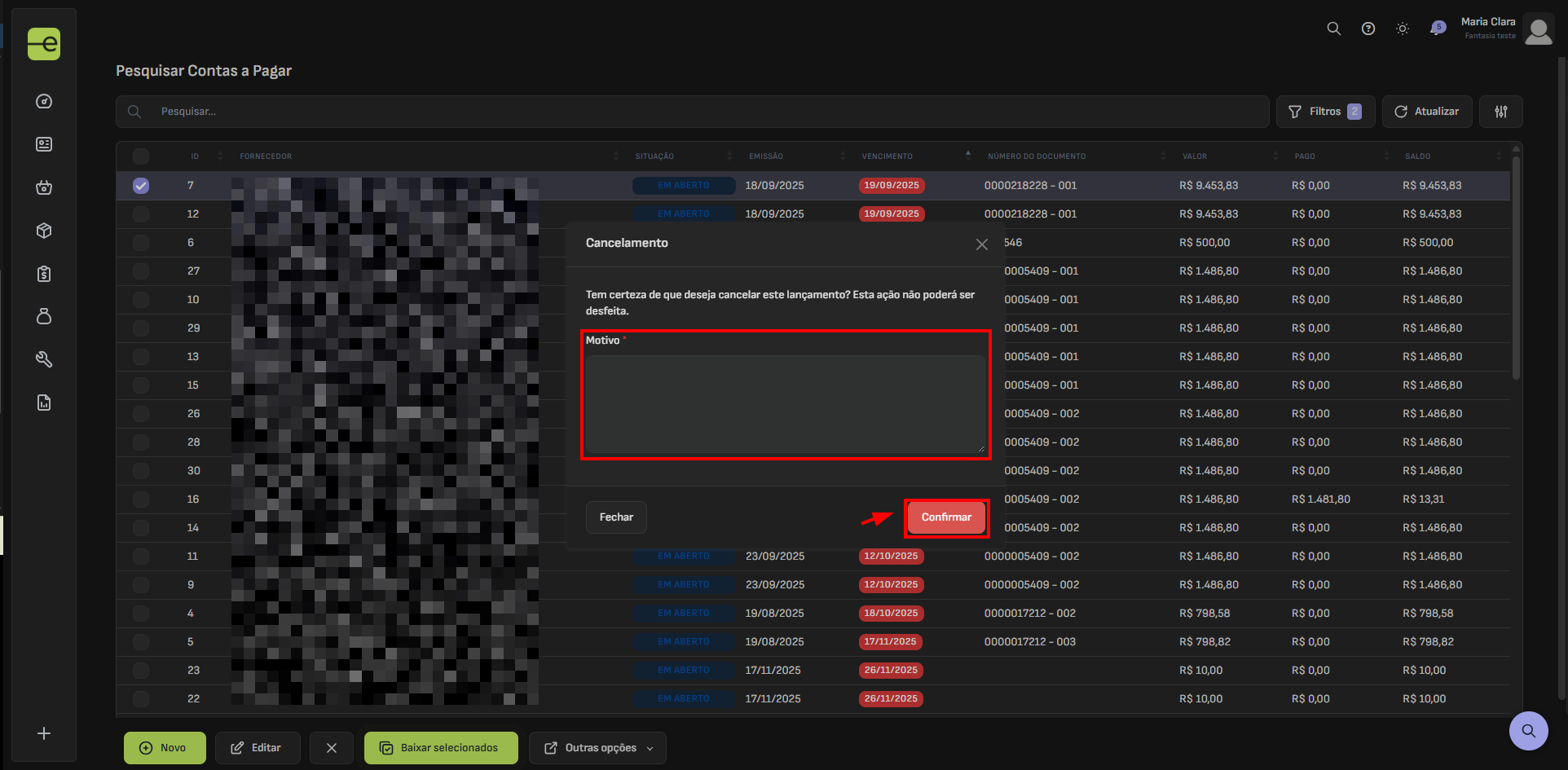1568x770 pixels.
Task: Expand the Outras opções dropdown
Action: (597, 748)
